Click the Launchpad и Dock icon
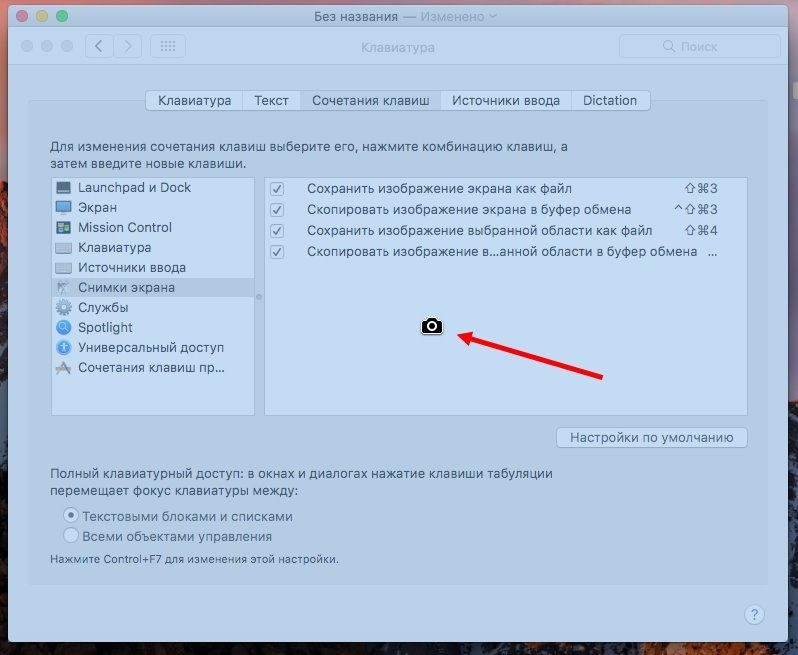 pos(64,188)
